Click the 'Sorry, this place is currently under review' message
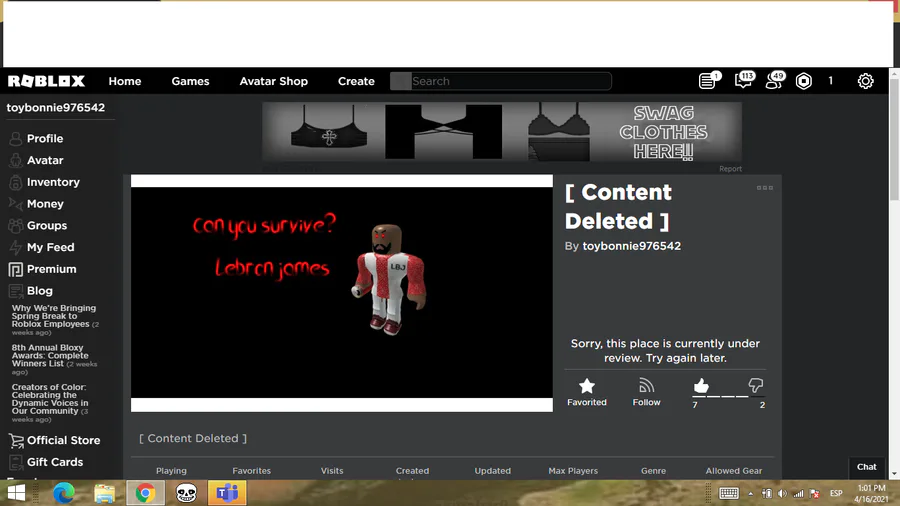 (665, 351)
